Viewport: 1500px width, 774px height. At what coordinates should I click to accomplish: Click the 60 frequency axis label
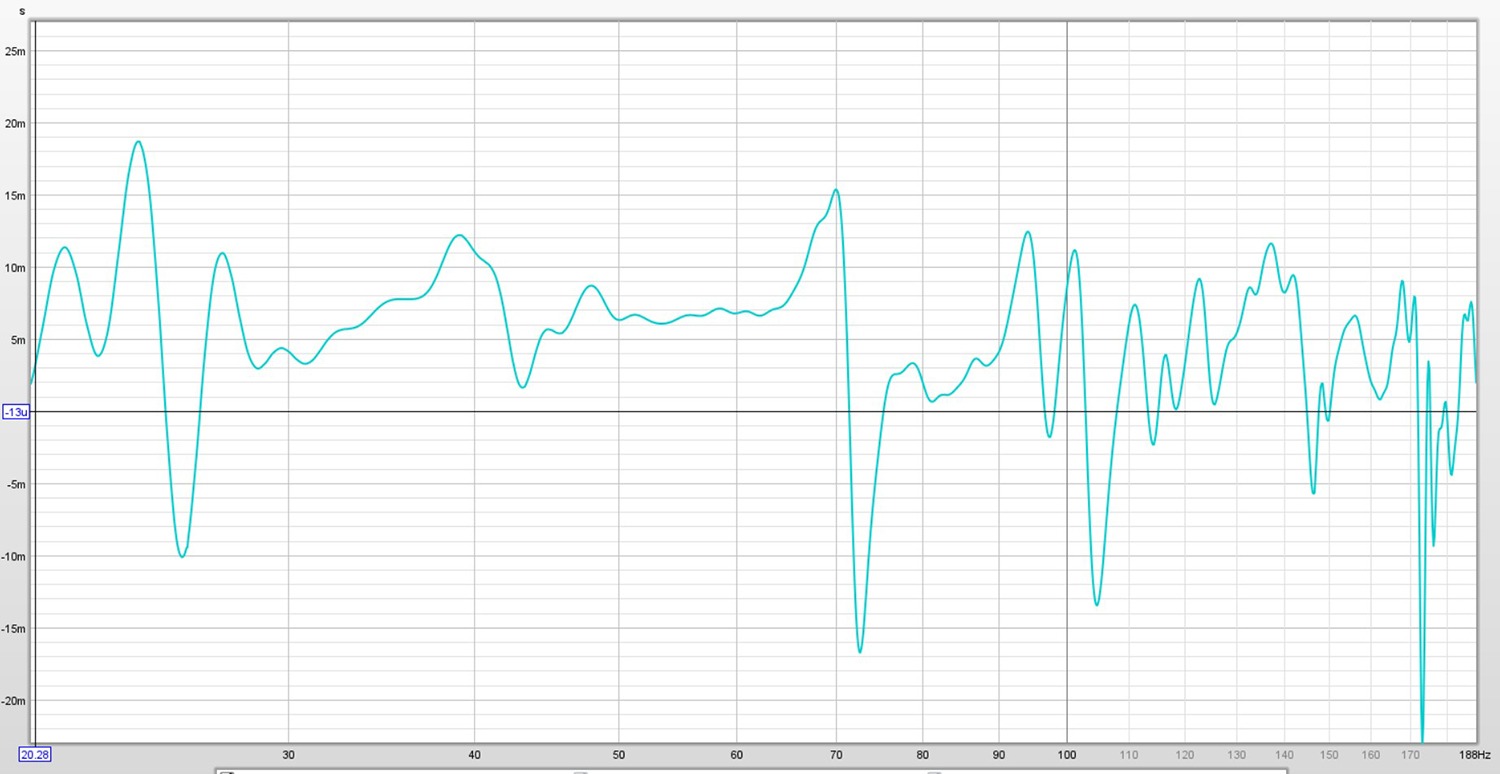point(737,754)
